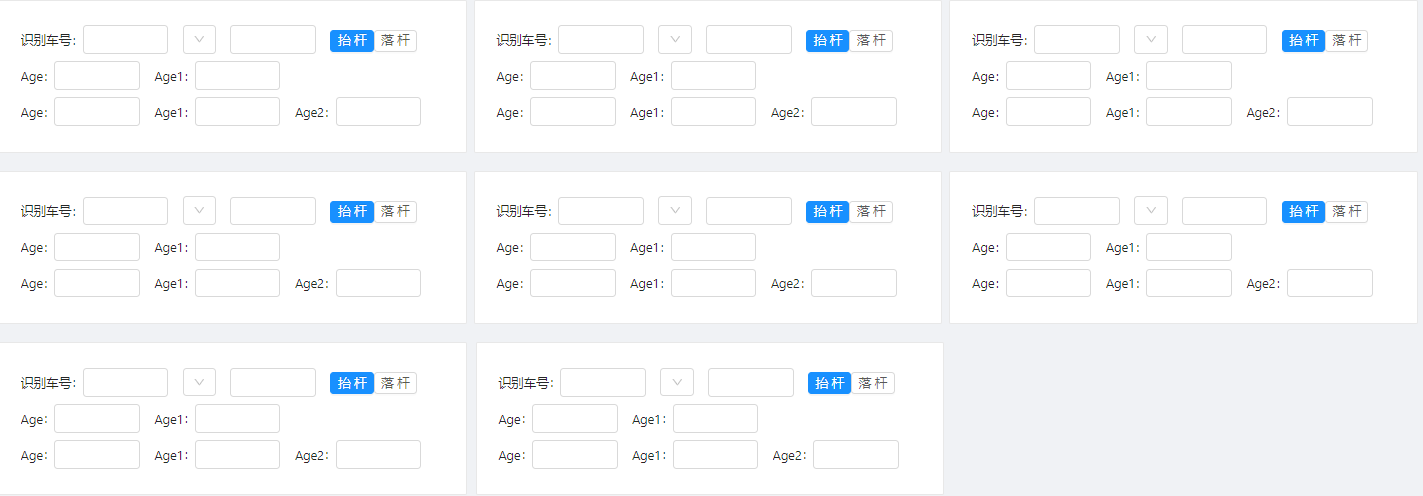The image size is (1423, 496).
Task: Open the dropdown in the bottom-left card
Action: [x=199, y=383]
